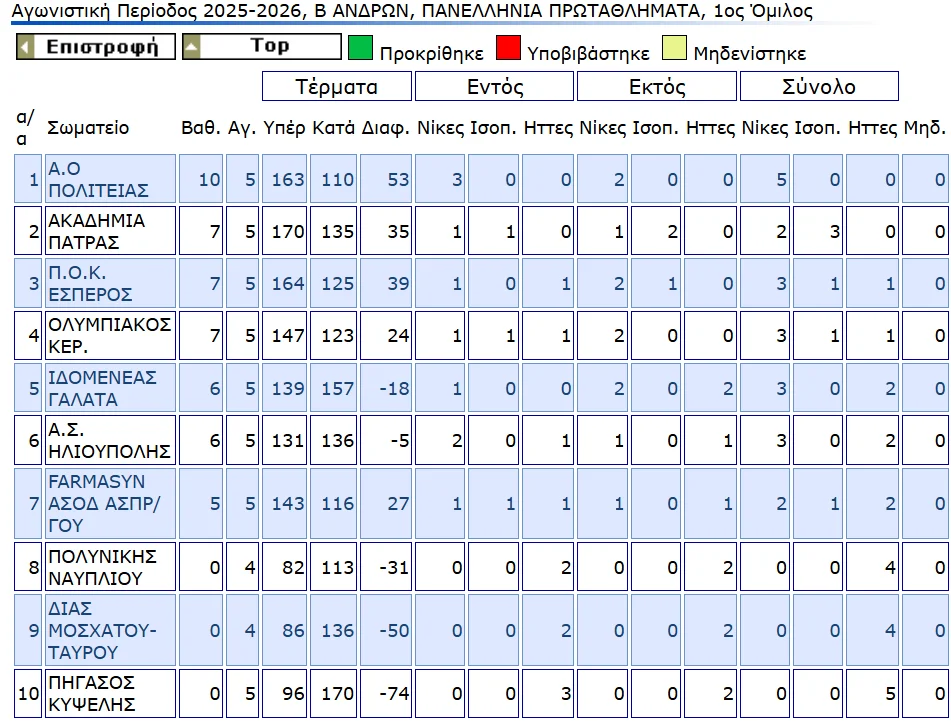Open the FARMASYN ΑΣΟΔ ΑΣΠΡ/ΓΟΥ team entry

pyautogui.click(x=104, y=504)
